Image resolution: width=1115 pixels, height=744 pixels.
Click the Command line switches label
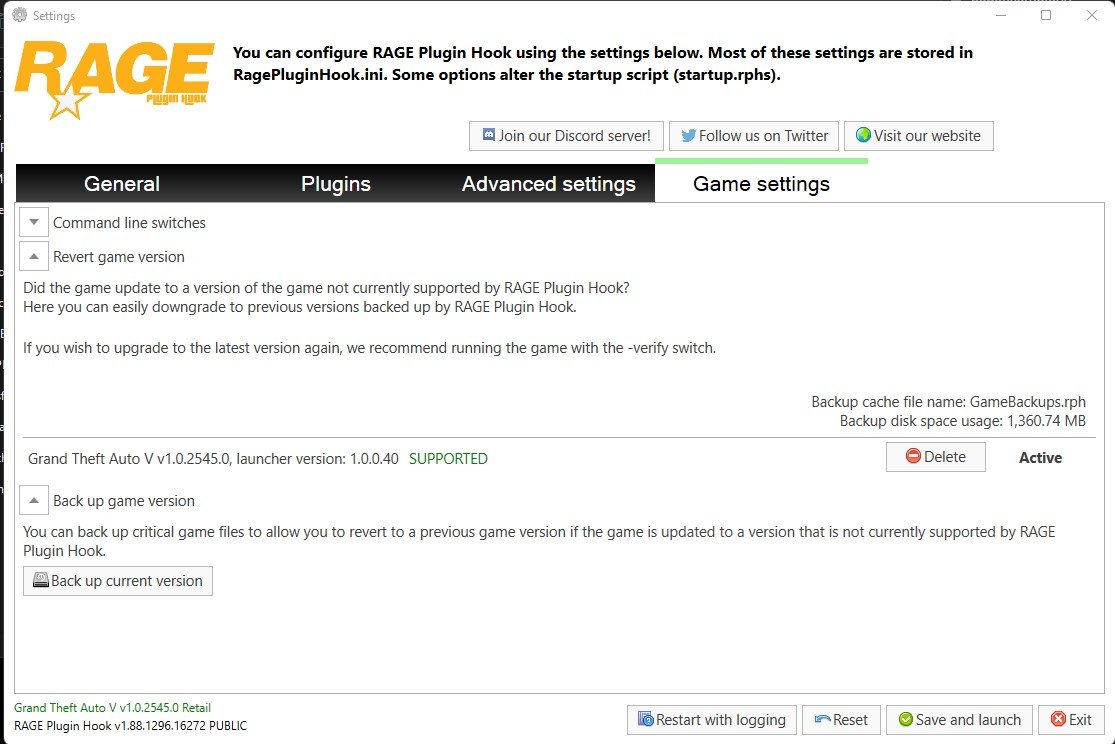[x=129, y=223]
